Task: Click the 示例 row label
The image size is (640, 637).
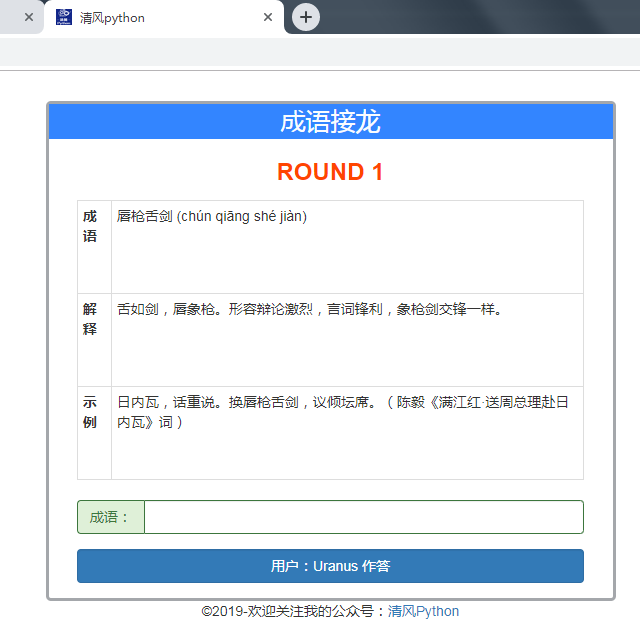Action: (x=90, y=412)
